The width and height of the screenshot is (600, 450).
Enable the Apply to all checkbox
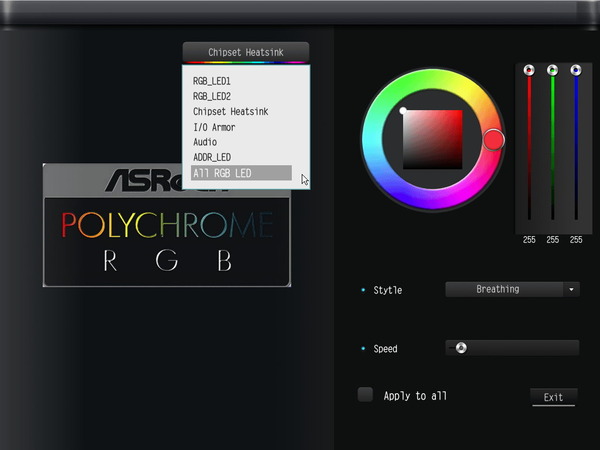click(366, 395)
